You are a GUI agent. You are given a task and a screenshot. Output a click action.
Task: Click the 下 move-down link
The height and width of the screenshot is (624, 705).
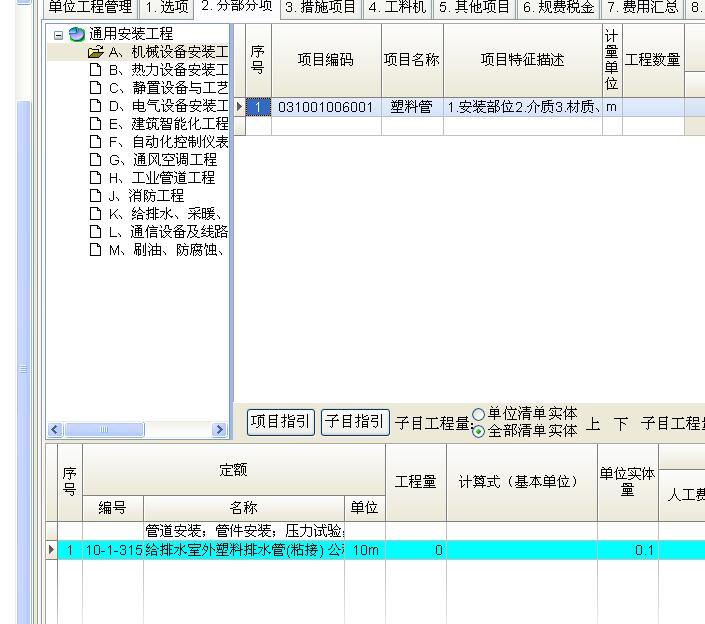[x=621, y=423]
